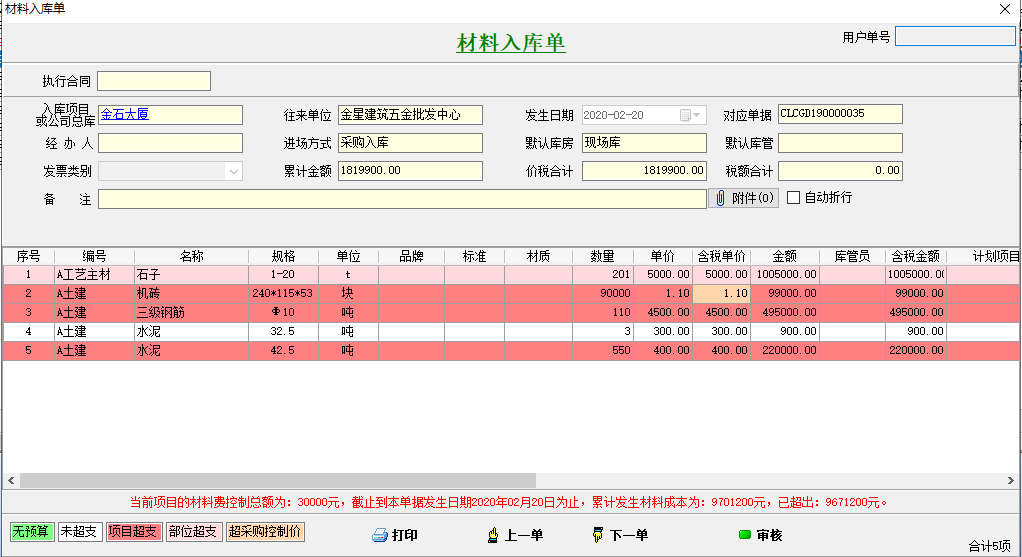1022x557 pixels.
Task: Click the 部位超支 legend swatch
Action: (x=194, y=532)
